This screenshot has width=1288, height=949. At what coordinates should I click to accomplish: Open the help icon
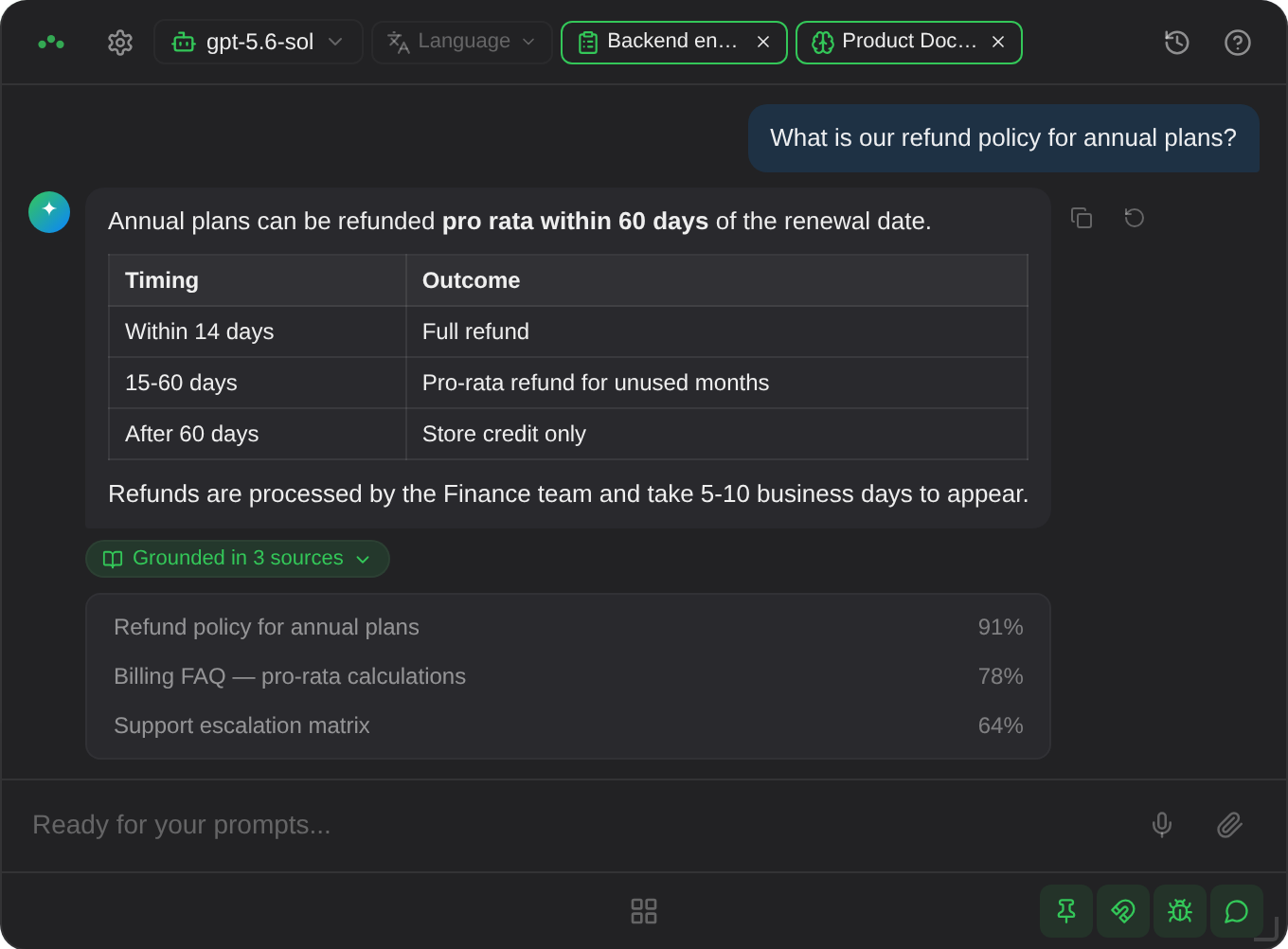(1238, 43)
